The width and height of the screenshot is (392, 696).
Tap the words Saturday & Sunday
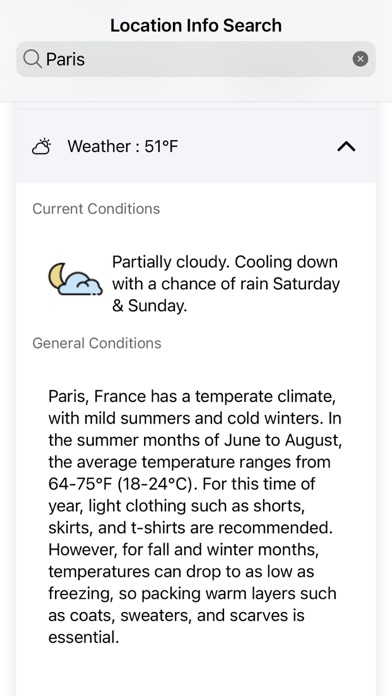226,295
